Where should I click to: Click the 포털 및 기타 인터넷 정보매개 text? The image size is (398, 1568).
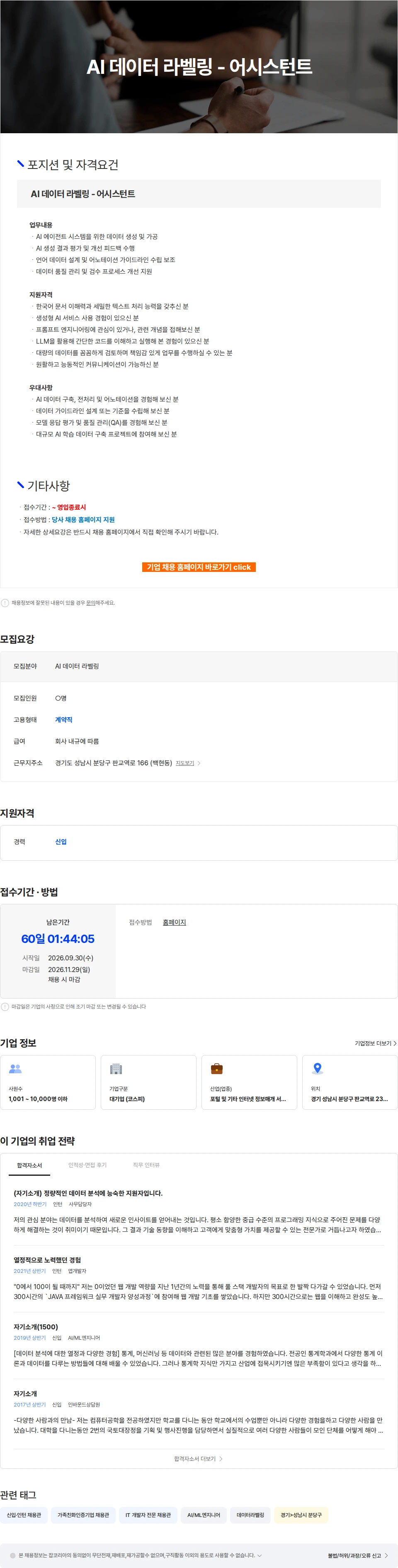248,1099
